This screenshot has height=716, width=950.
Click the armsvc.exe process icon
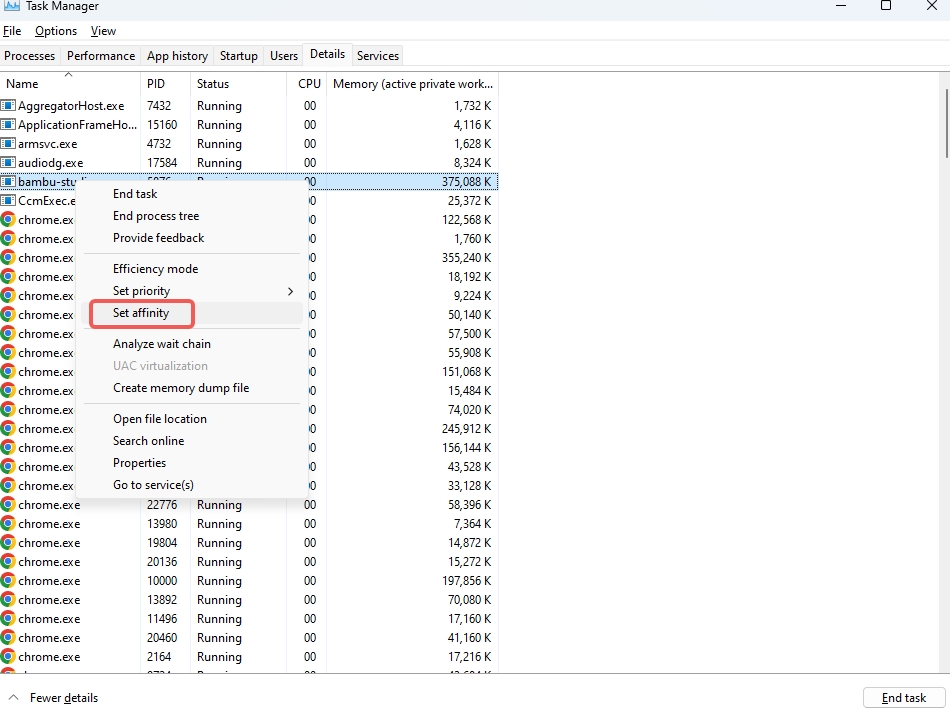(8, 144)
